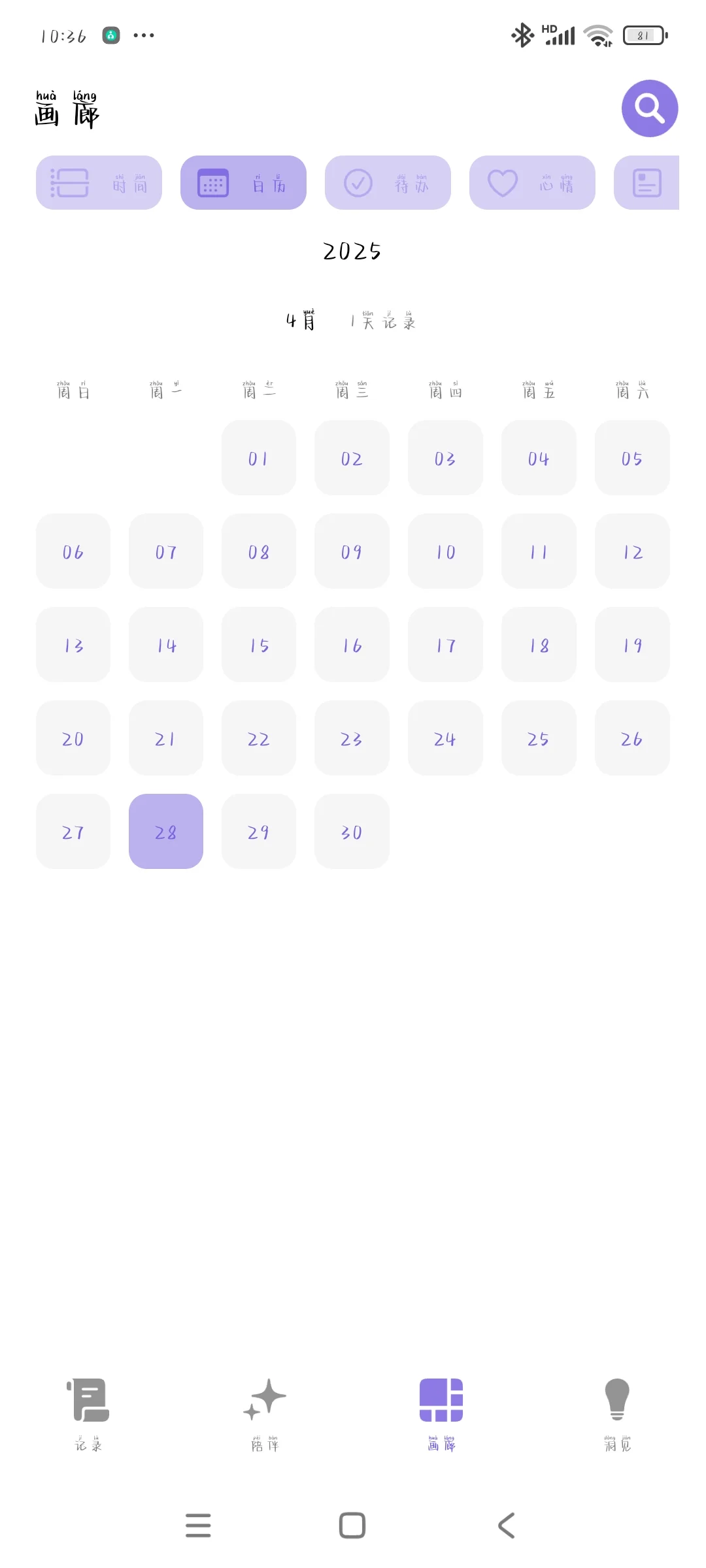Click the 4月 month label

[x=301, y=320]
